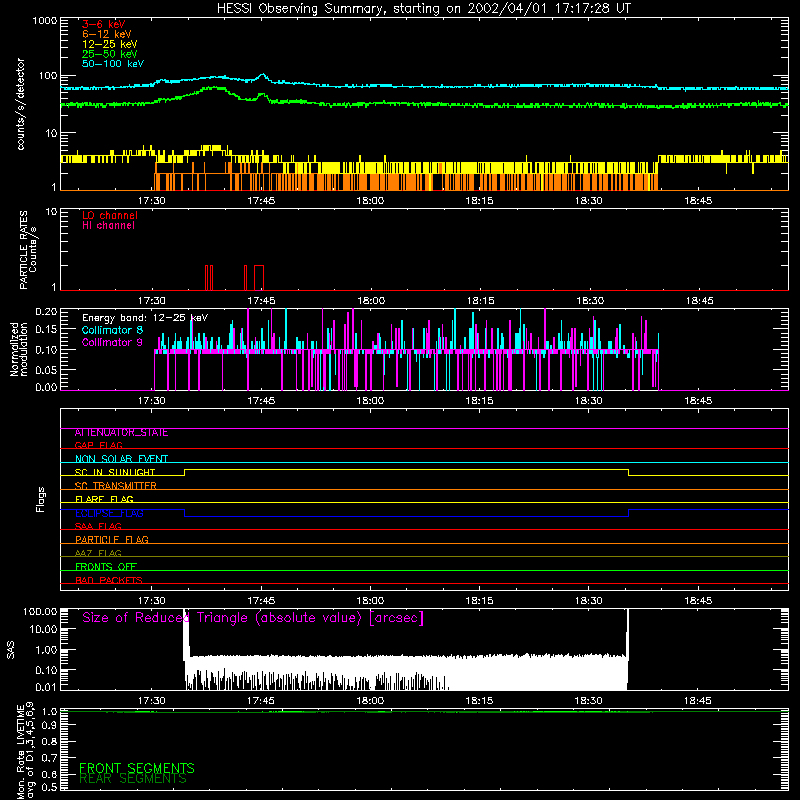Click the vertical 'Flags' axis label

(41, 499)
